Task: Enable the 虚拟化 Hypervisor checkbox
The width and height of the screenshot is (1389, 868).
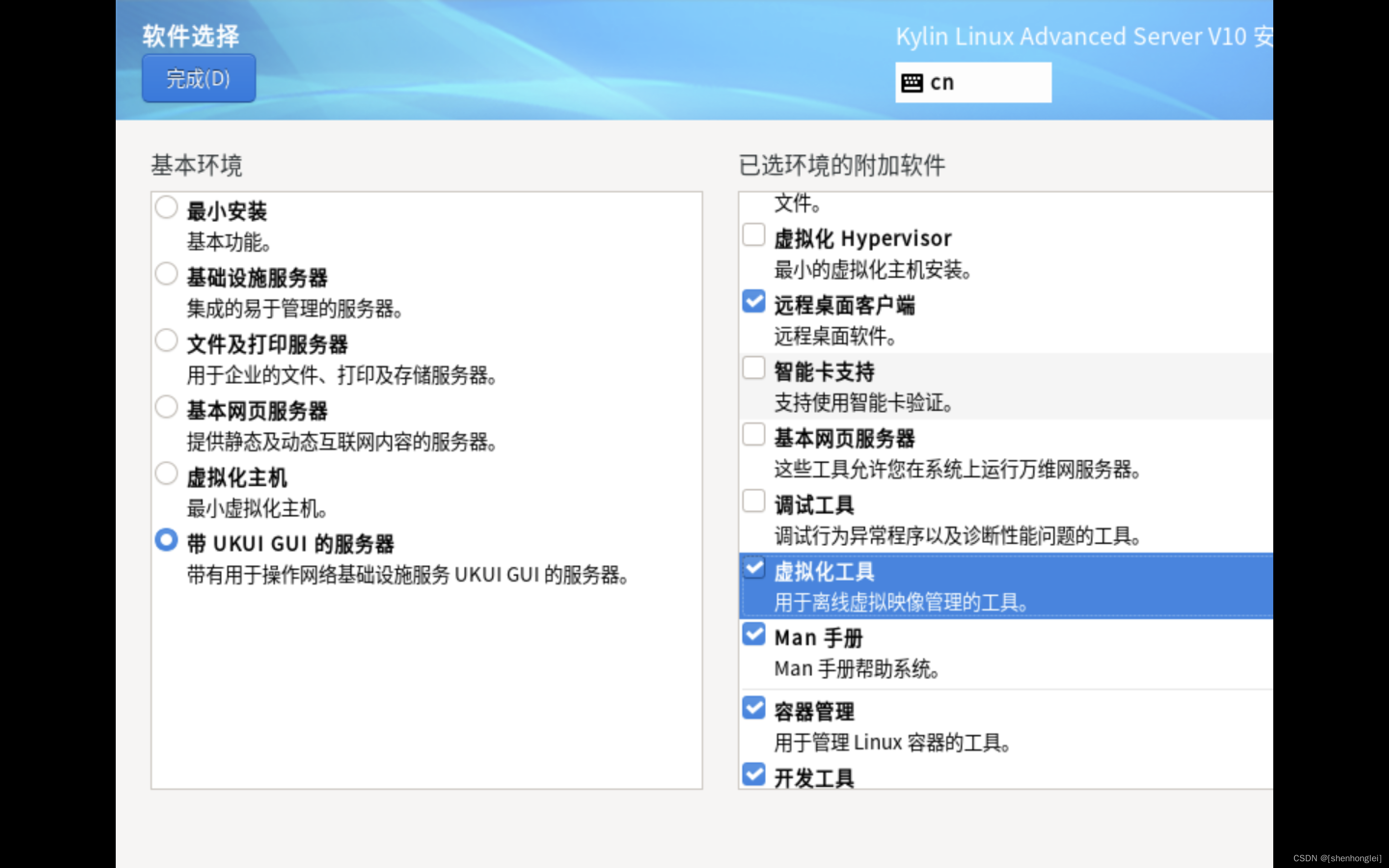Action: [x=754, y=235]
